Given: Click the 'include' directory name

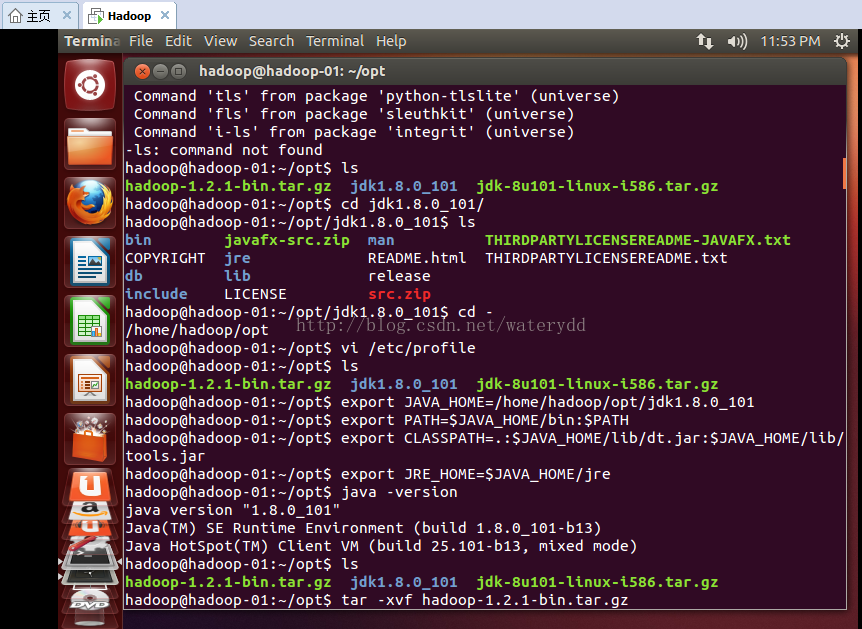Looking at the screenshot, I should (156, 294).
